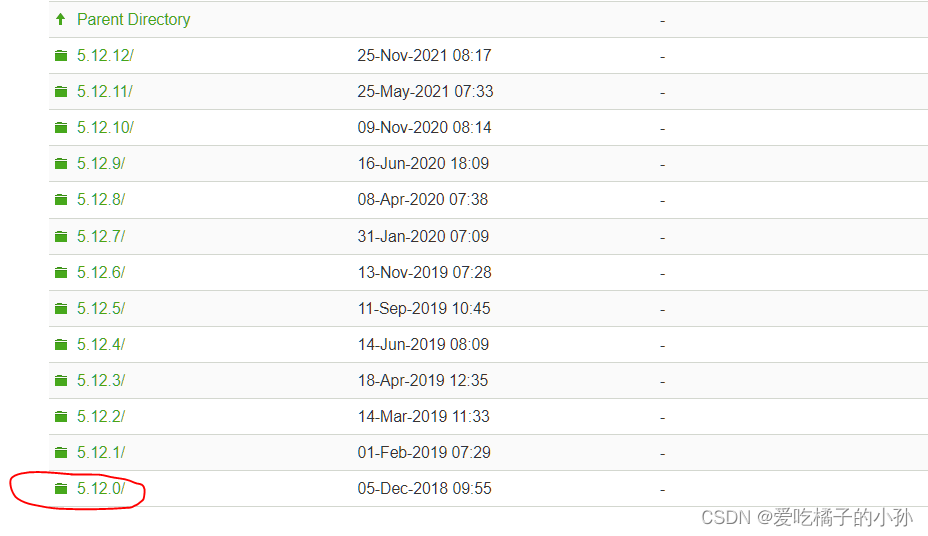Open the 5.12.4/ directory link
The width and height of the screenshot is (928, 536).
click(101, 345)
